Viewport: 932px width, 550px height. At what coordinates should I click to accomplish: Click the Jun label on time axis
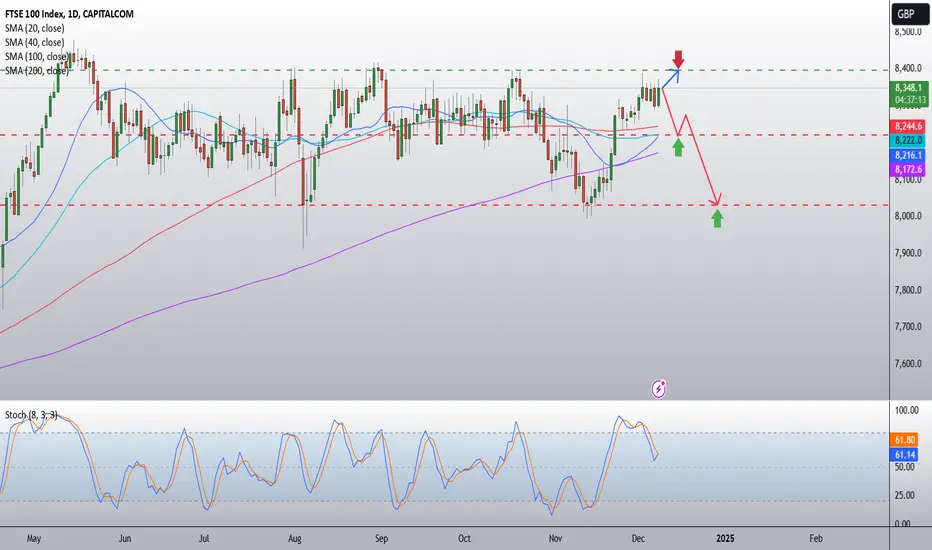(125, 539)
